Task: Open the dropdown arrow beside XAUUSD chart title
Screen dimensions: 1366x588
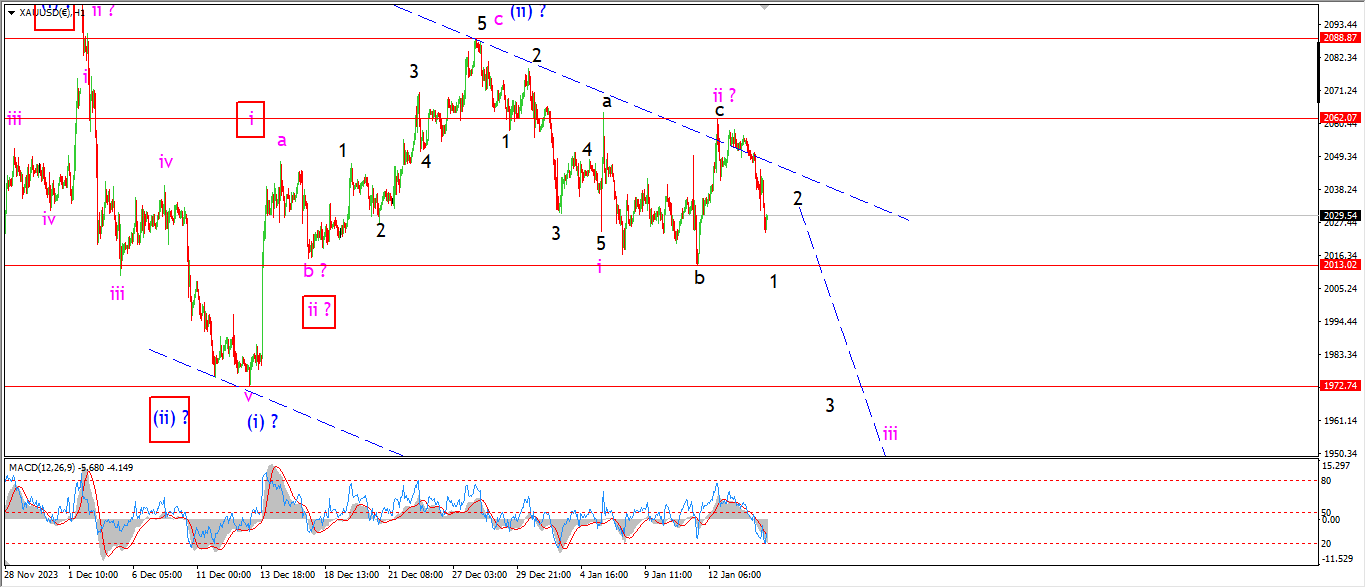Action: pyautogui.click(x=11, y=13)
